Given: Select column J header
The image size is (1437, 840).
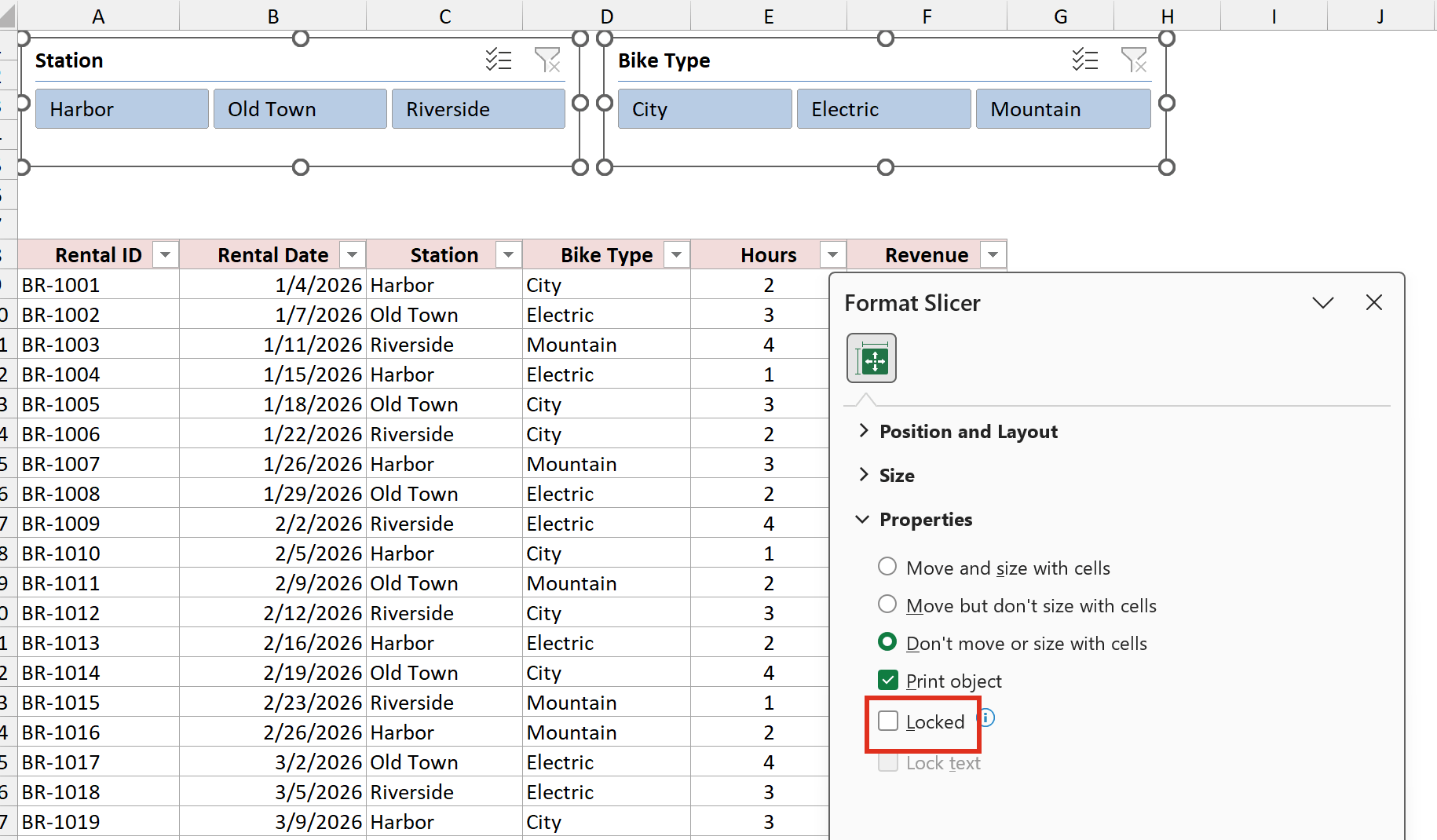Looking at the screenshot, I should [1380, 16].
